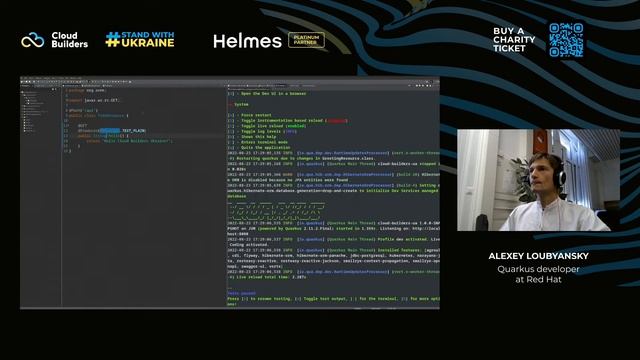Click the Quarkus developer at Red Hat caption
640x360 pixels.
coord(538,274)
